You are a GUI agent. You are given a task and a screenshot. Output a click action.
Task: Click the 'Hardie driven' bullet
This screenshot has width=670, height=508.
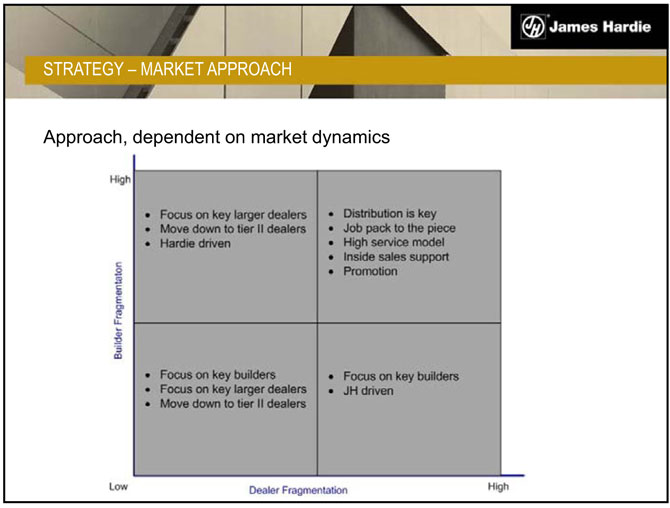(x=195, y=243)
